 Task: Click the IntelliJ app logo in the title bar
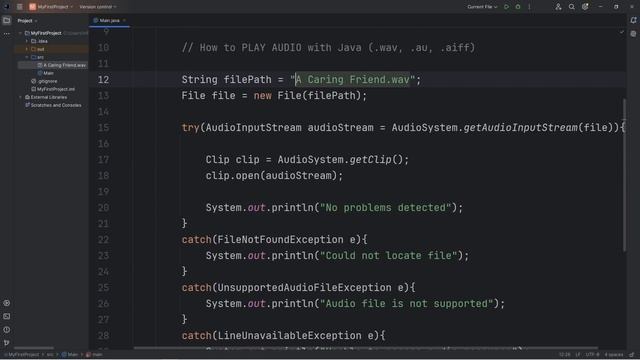[x=6, y=7]
